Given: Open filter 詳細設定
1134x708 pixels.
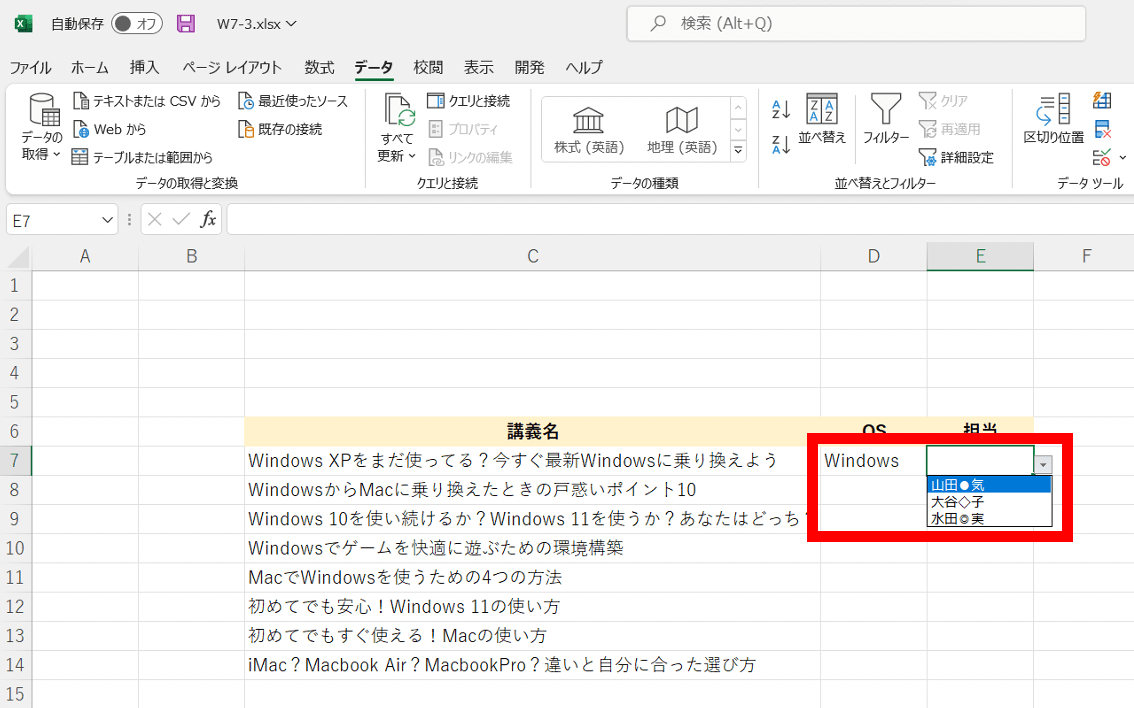Looking at the screenshot, I should pyautogui.click(x=956, y=157).
